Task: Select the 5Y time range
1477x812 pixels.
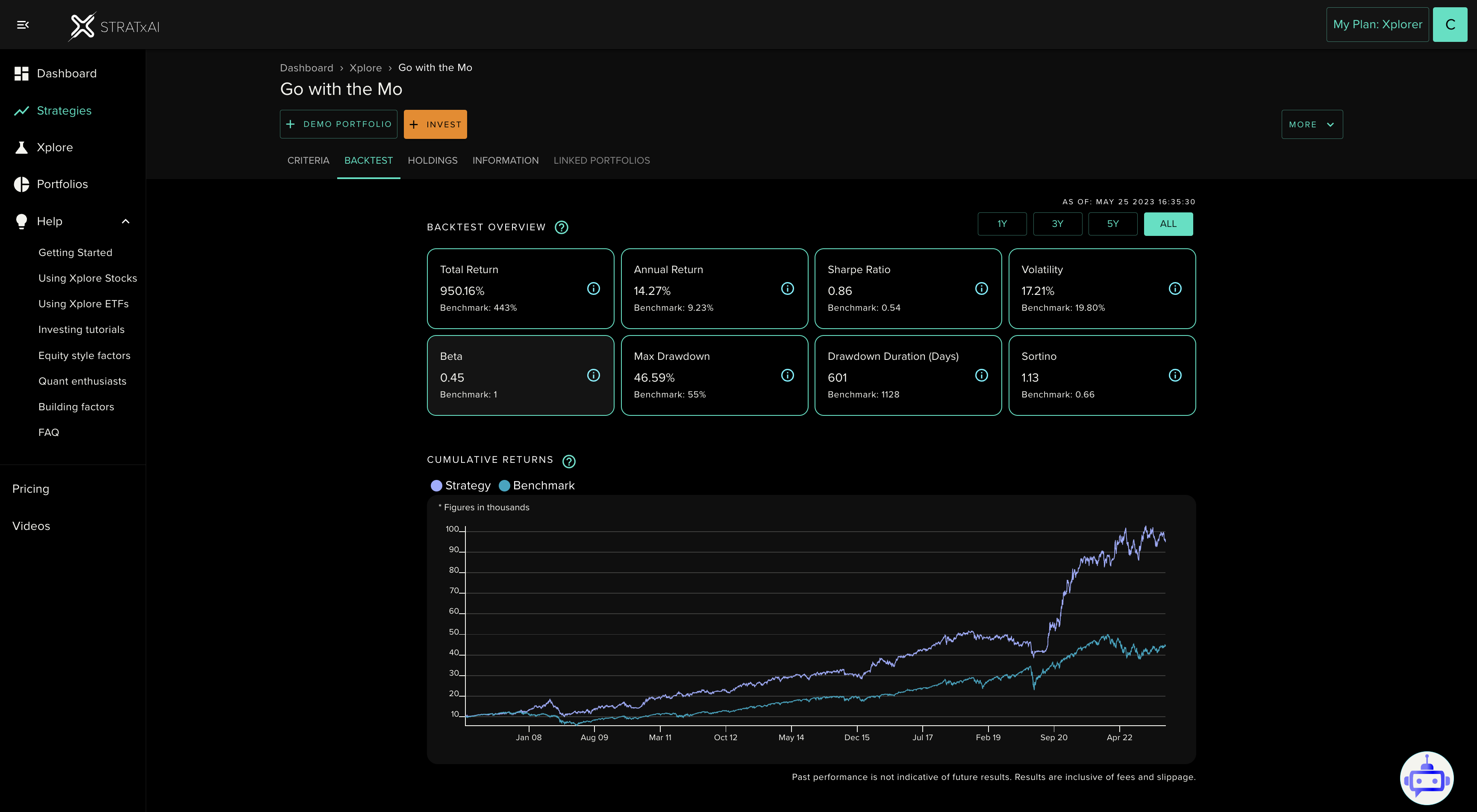Action: [1112, 224]
